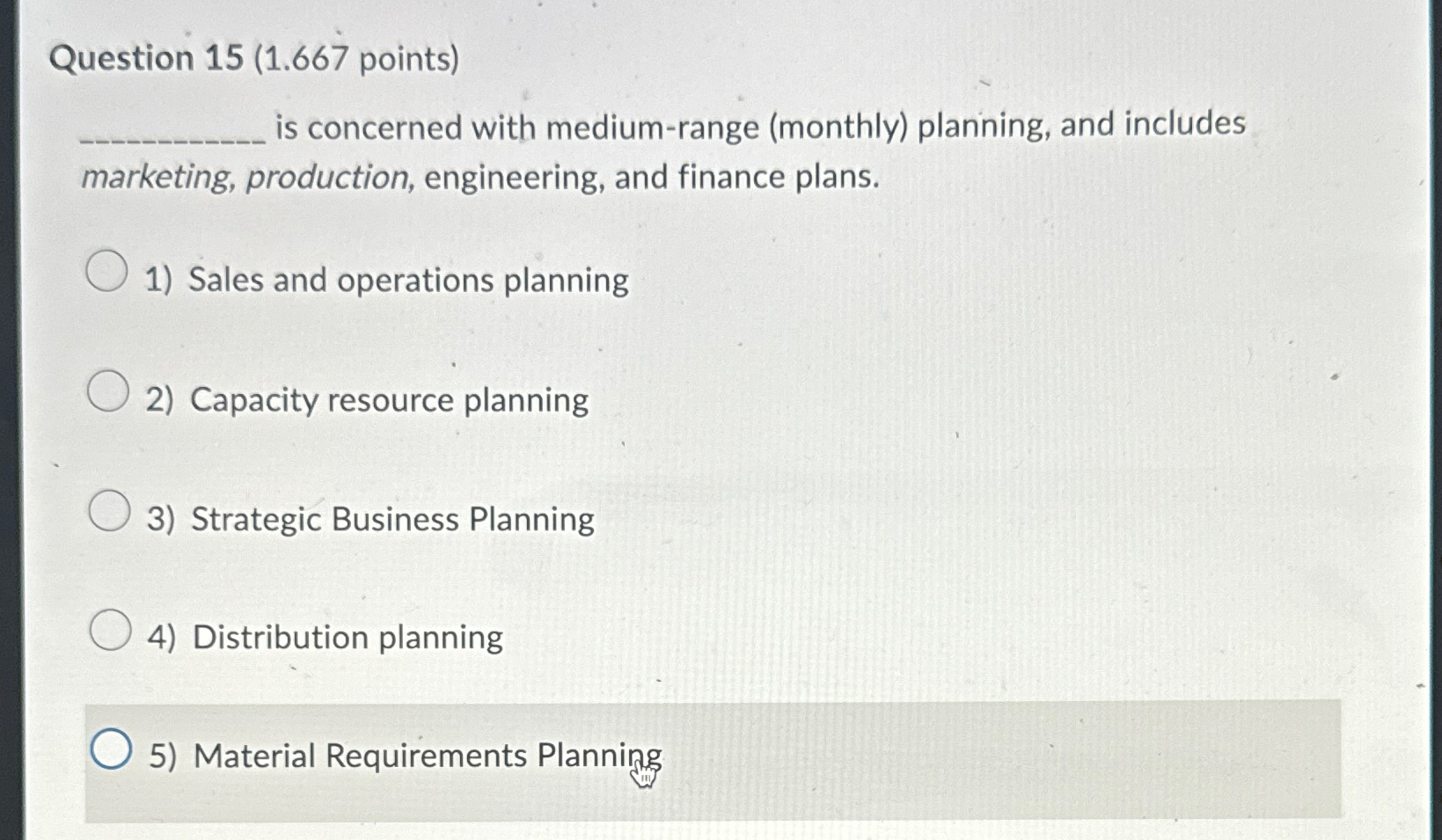Screen dimensions: 1442x840
Task: Select the radio button for option 2
Action: (107, 390)
